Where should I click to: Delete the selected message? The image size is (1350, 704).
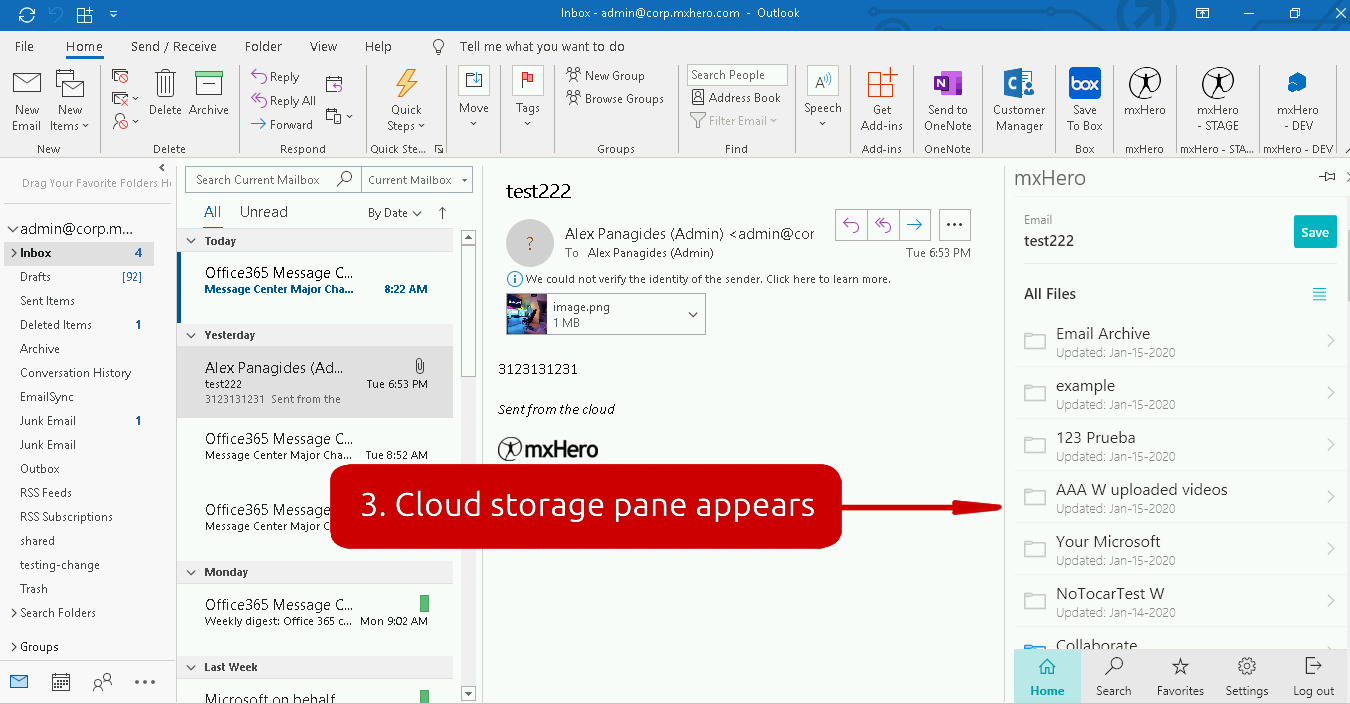click(x=165, y=94)
